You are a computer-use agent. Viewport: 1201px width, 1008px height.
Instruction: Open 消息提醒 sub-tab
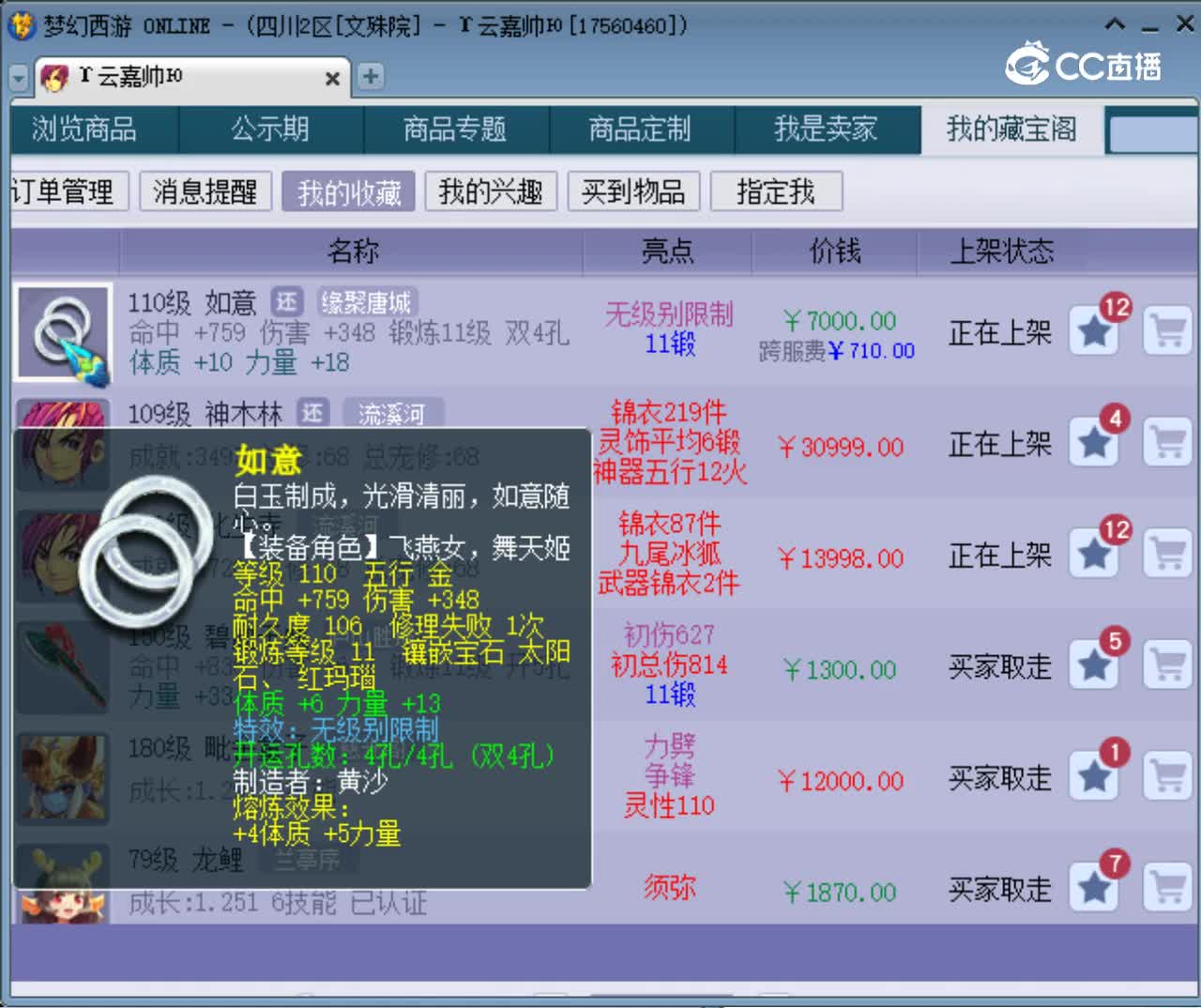pos(205,192)
